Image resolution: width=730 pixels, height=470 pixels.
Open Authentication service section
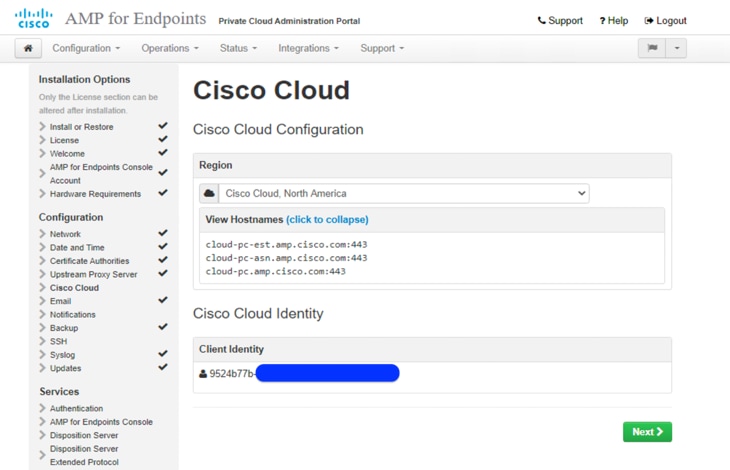coord(76,409)
